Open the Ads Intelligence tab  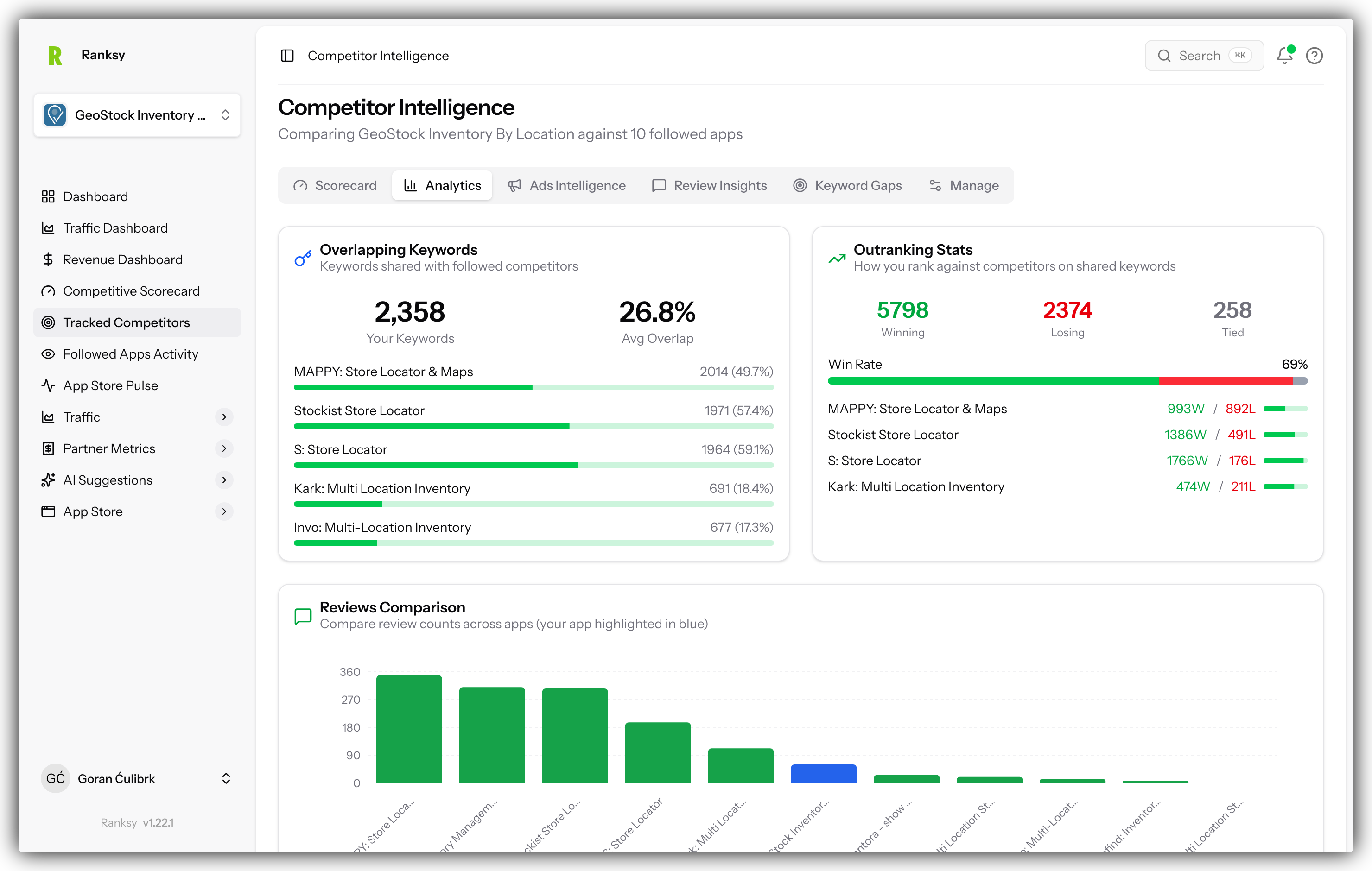pos(567,185)
